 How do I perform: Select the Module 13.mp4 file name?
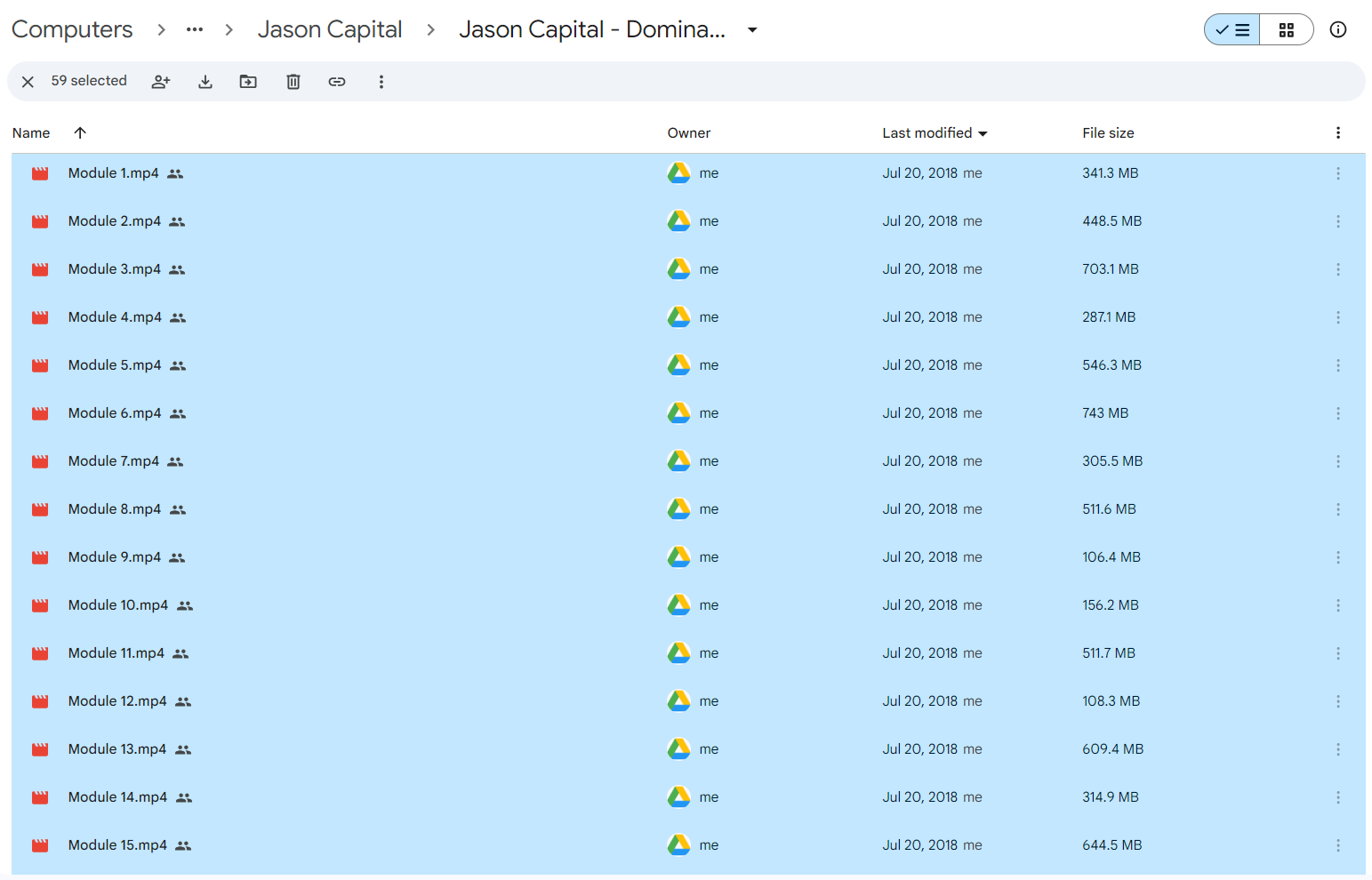[117, 749]
